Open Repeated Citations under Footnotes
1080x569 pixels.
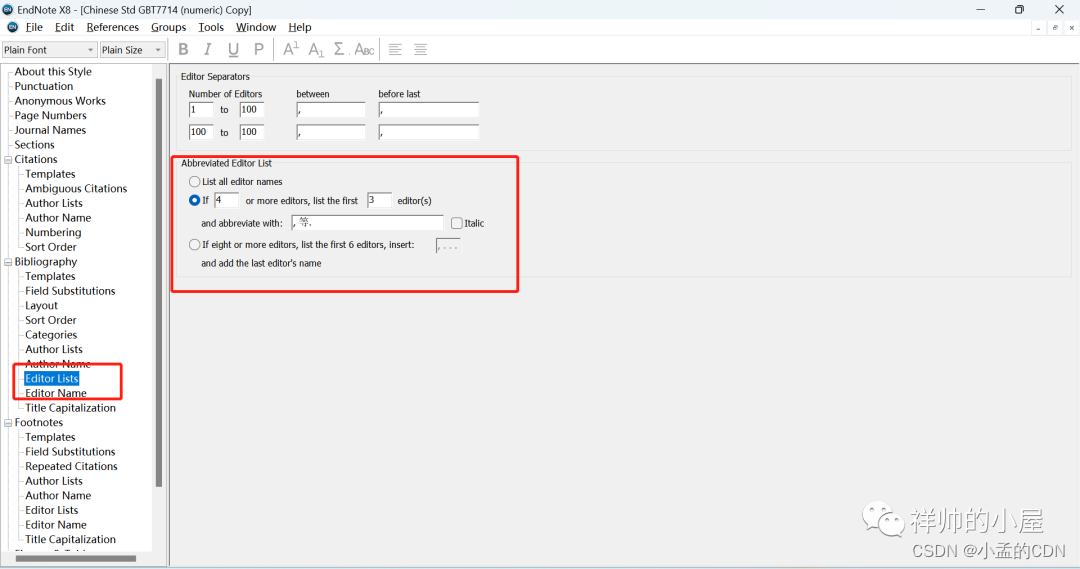pos(71,466)
